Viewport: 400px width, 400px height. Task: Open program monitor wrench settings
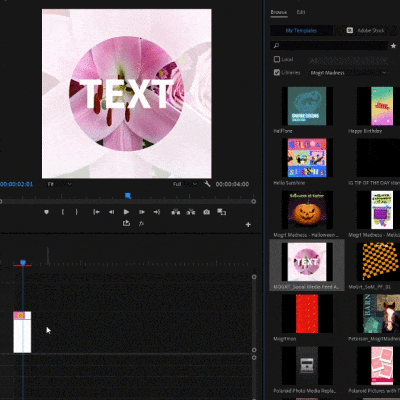pyautogui.click(x=207, y=184)
